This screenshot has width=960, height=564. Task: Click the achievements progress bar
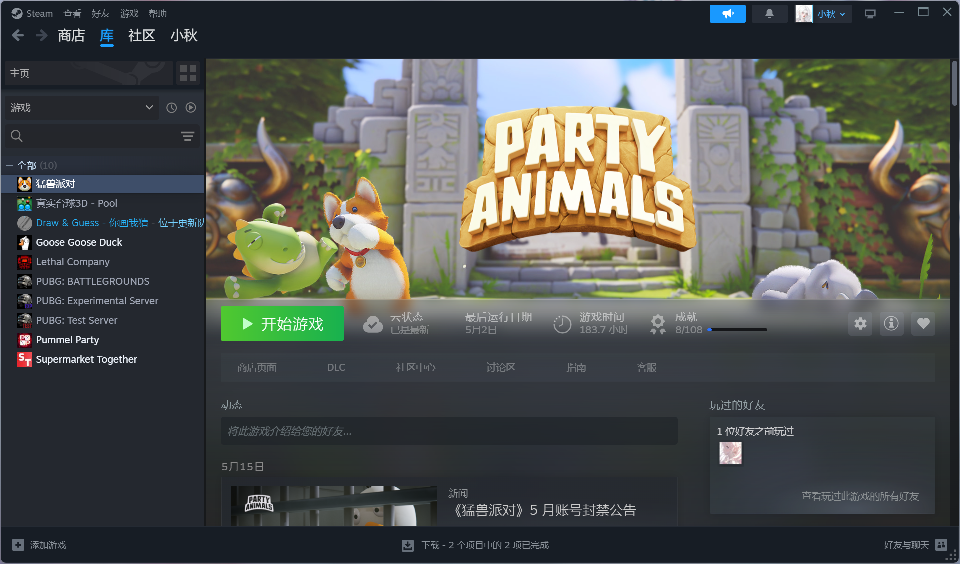737,329
